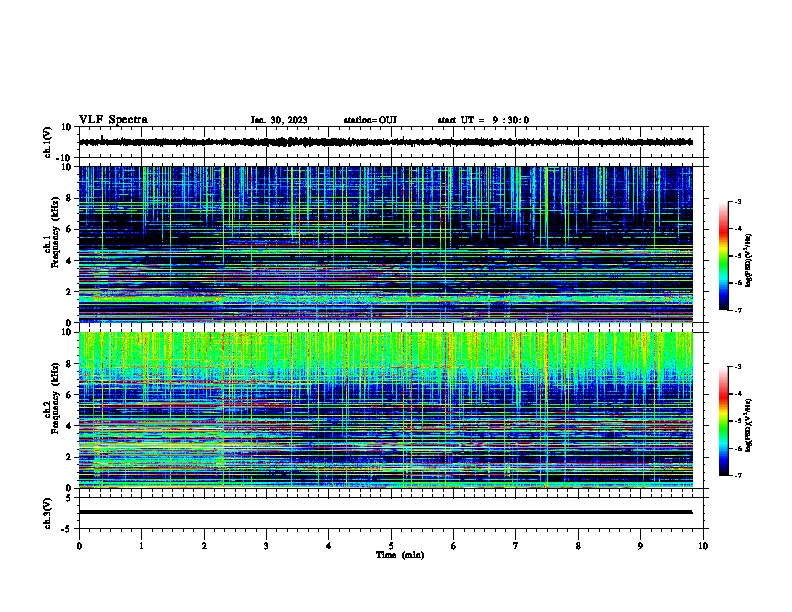The height and width of the screenshot is (612, 792).
Task: Click time axis tick label "2"
Action: (204, 546)
